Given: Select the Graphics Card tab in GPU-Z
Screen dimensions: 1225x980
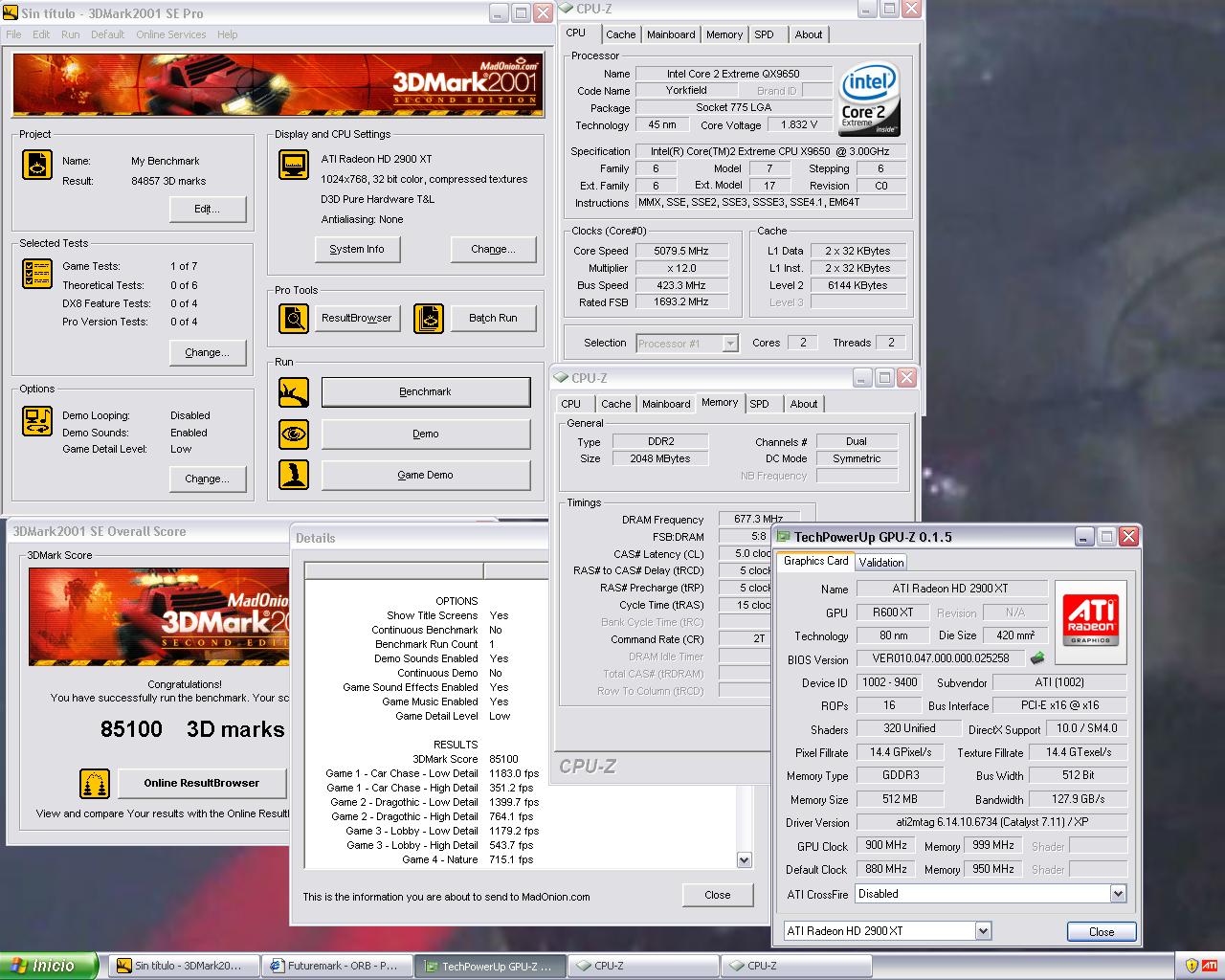Looking at the screenshot, I should click(x=815, y=561).
